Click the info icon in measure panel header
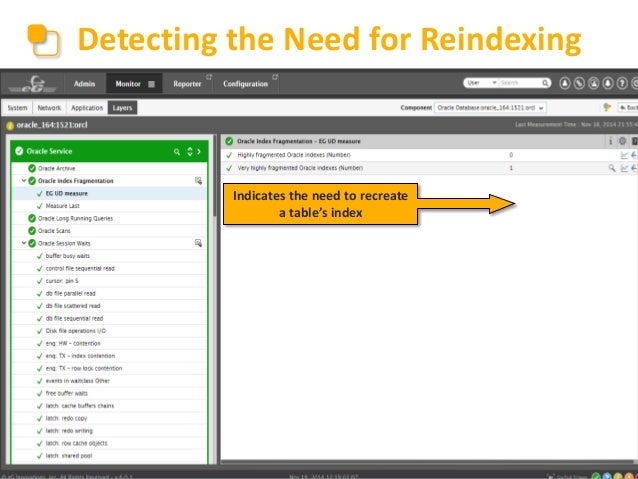638x479 pixels. pos(610,141)
